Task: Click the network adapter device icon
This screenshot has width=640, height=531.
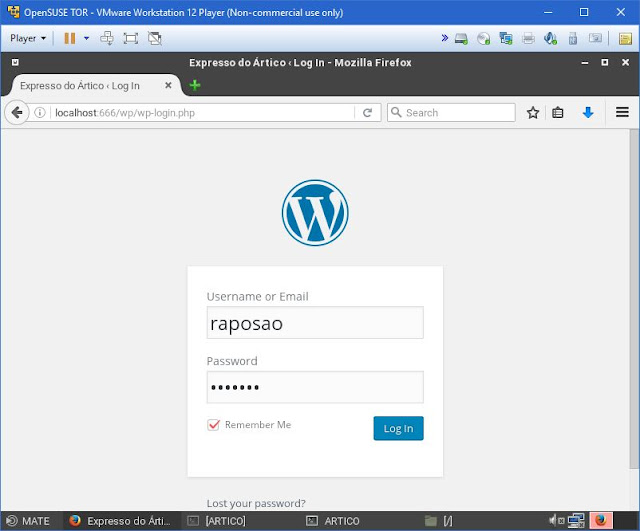Action: point(506,39)
